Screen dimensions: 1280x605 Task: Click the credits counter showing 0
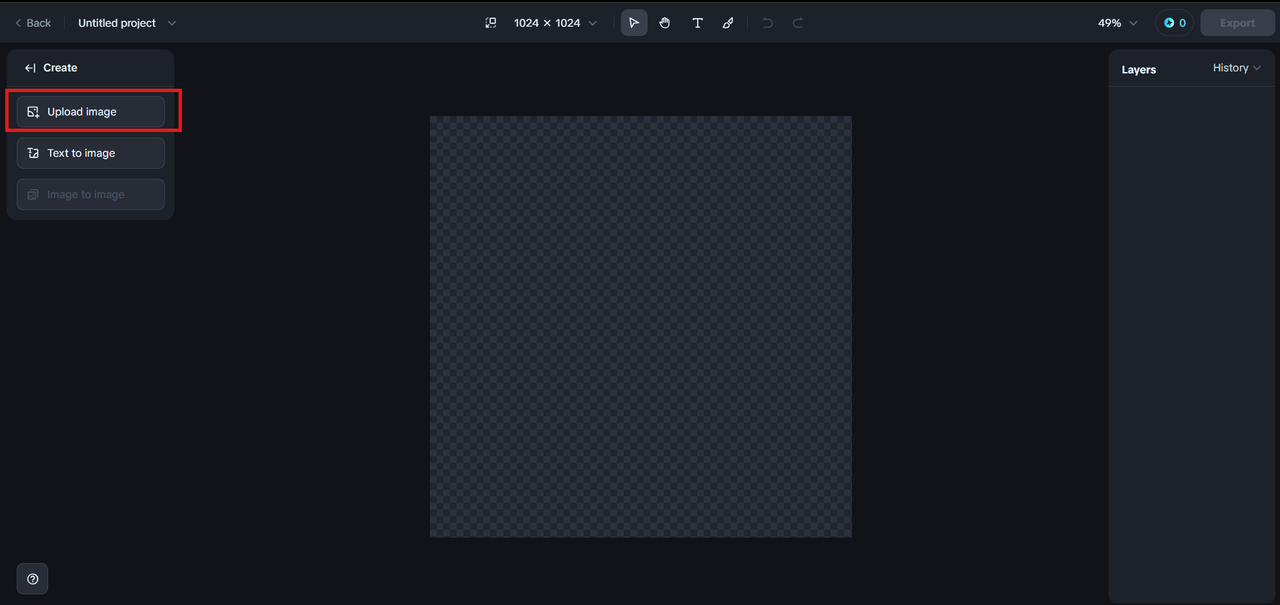tap(1174, 23)
